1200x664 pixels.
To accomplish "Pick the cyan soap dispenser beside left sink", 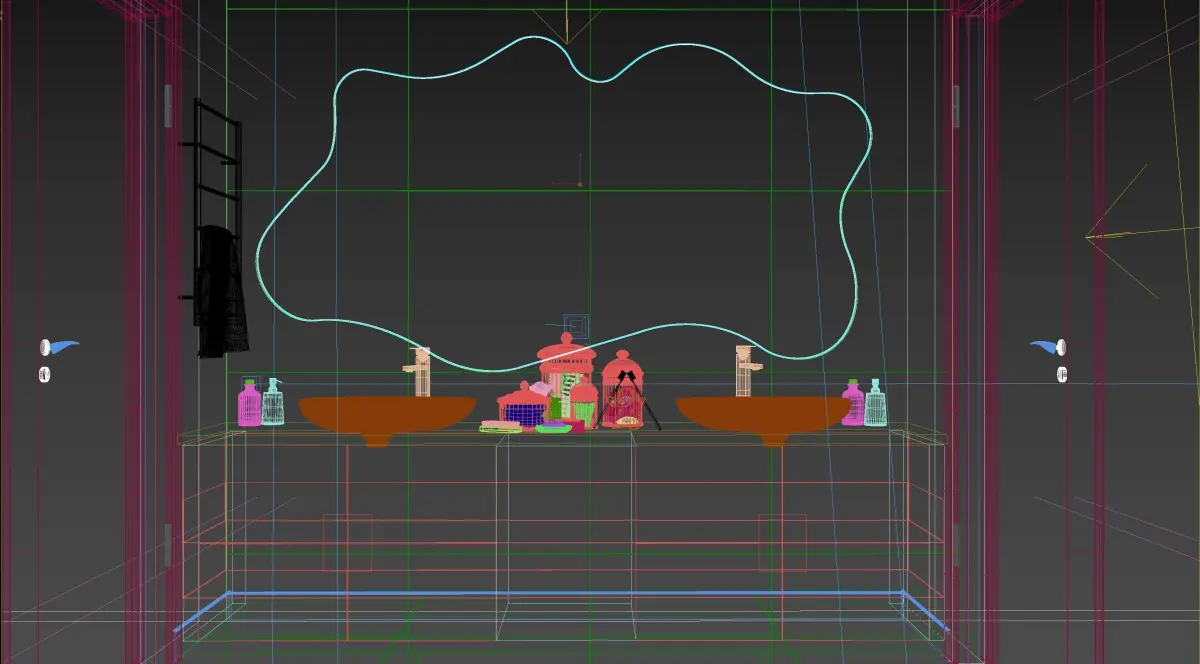I will point(273,402).
